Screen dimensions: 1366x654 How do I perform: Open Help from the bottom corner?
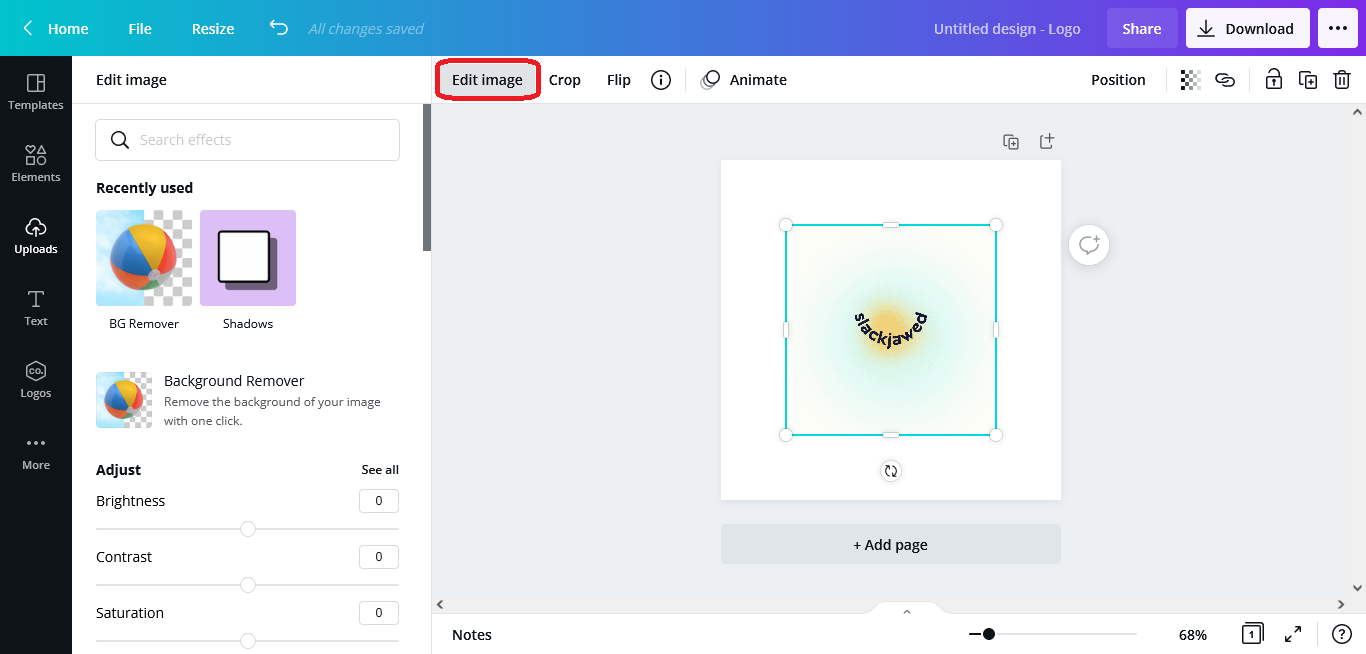(1342, 634)
